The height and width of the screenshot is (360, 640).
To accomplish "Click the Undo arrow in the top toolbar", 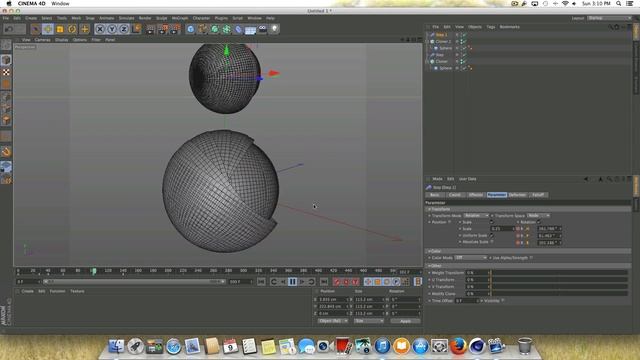I will 9,29.
